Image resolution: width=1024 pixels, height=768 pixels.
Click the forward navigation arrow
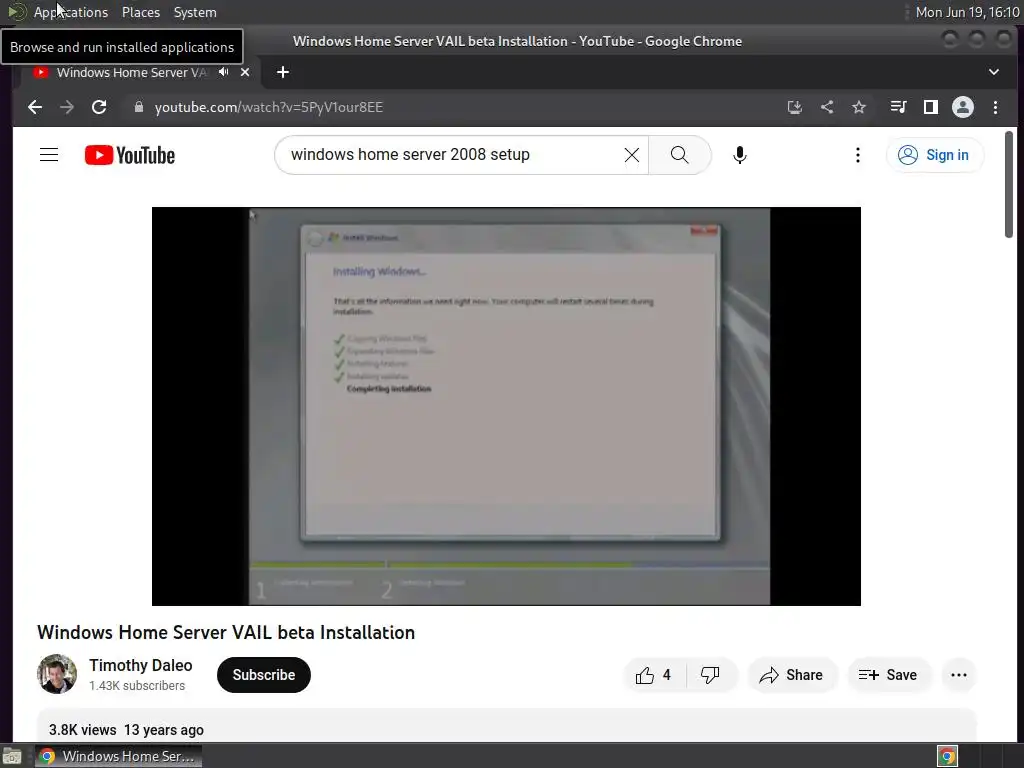coord(67,107)
